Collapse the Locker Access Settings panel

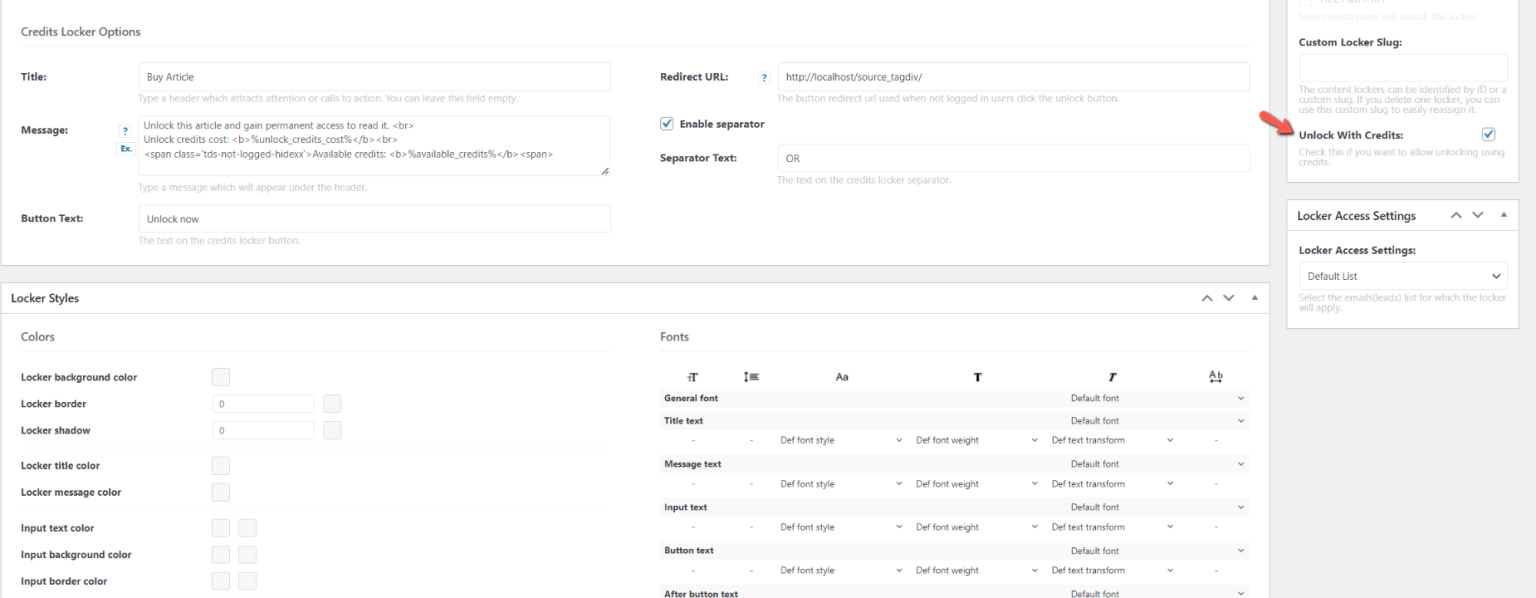(x=1504, y=215)
